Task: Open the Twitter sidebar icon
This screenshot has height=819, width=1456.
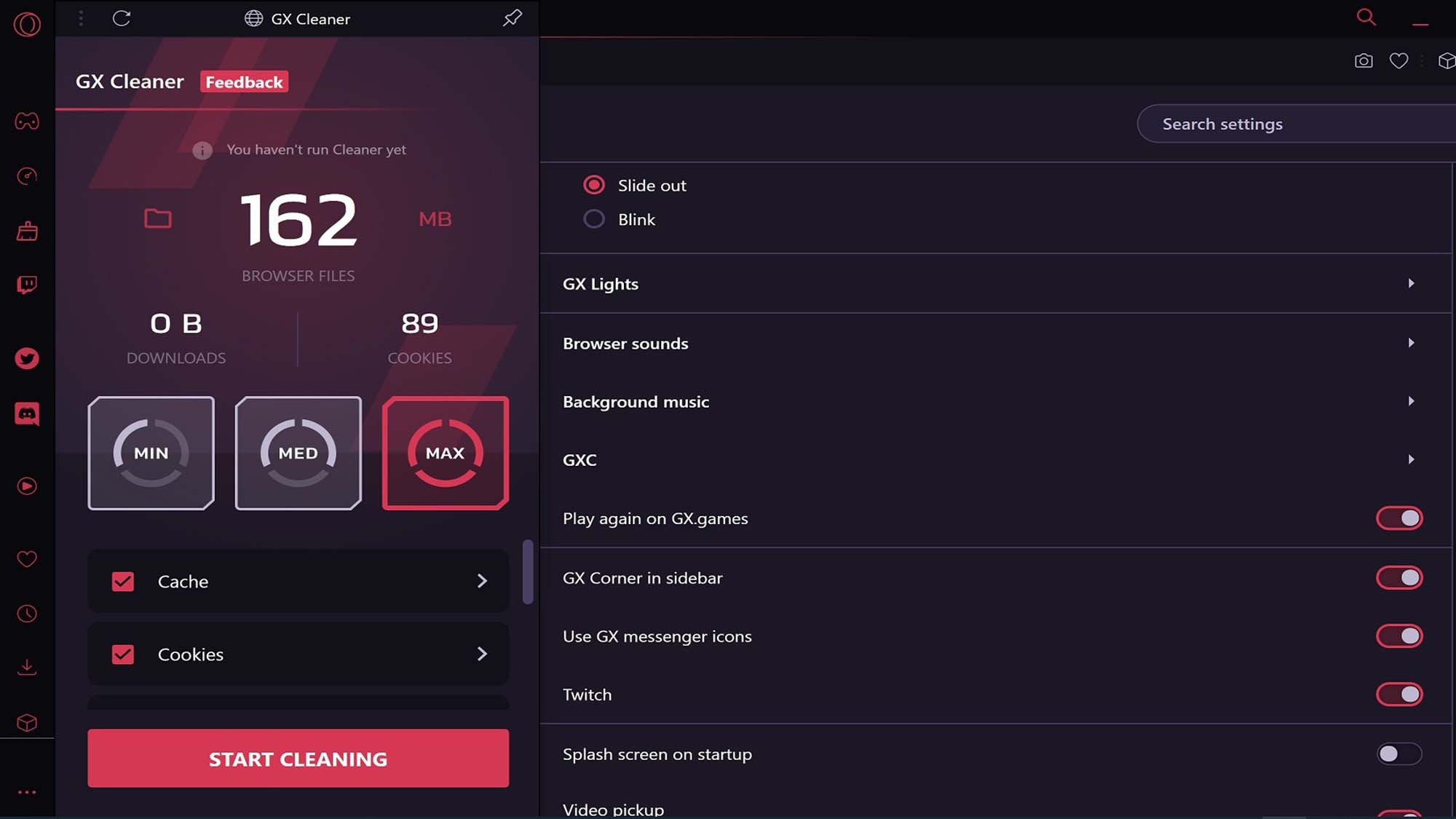Action: [x=27, y=358]
